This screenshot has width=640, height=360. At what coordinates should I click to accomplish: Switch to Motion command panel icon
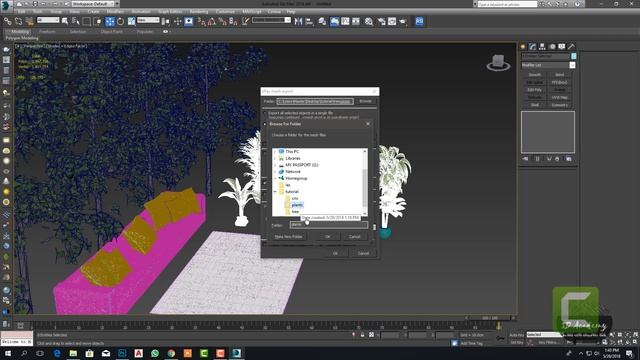[x=552, y=47]
